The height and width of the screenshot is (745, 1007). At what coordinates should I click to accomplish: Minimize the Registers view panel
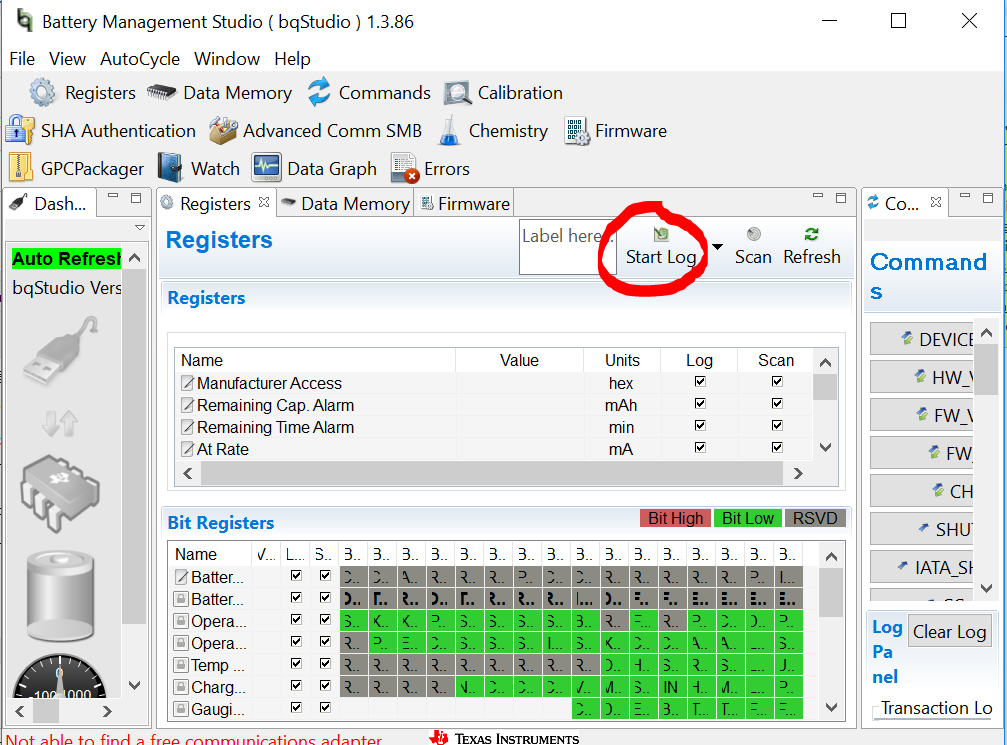(x=818, y=195)
